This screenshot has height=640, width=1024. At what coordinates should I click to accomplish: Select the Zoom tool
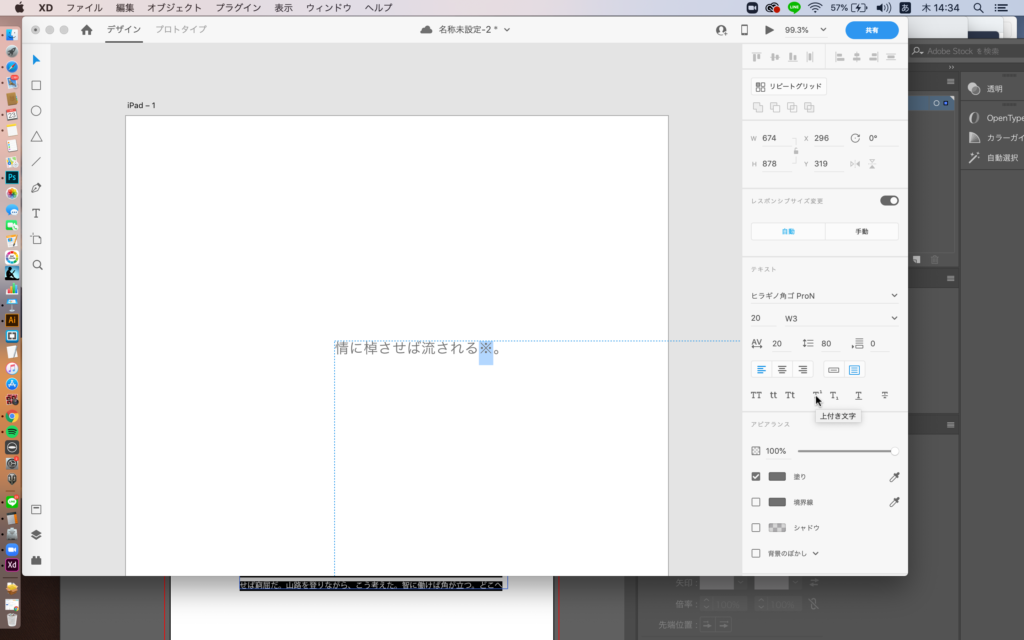[x=37, y=265]
